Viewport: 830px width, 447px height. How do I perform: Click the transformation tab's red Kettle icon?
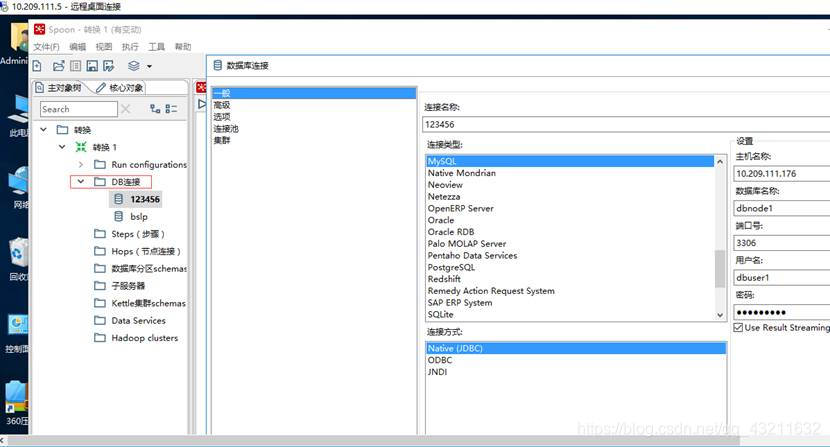click(x=201, y=87)
